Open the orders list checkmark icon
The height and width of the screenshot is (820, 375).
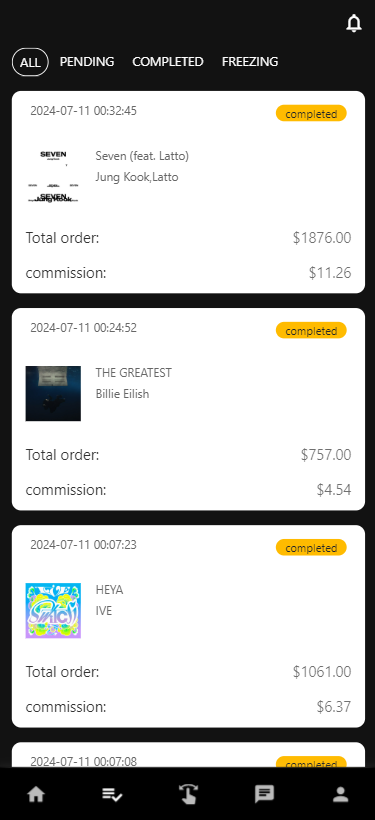(112, 795)
